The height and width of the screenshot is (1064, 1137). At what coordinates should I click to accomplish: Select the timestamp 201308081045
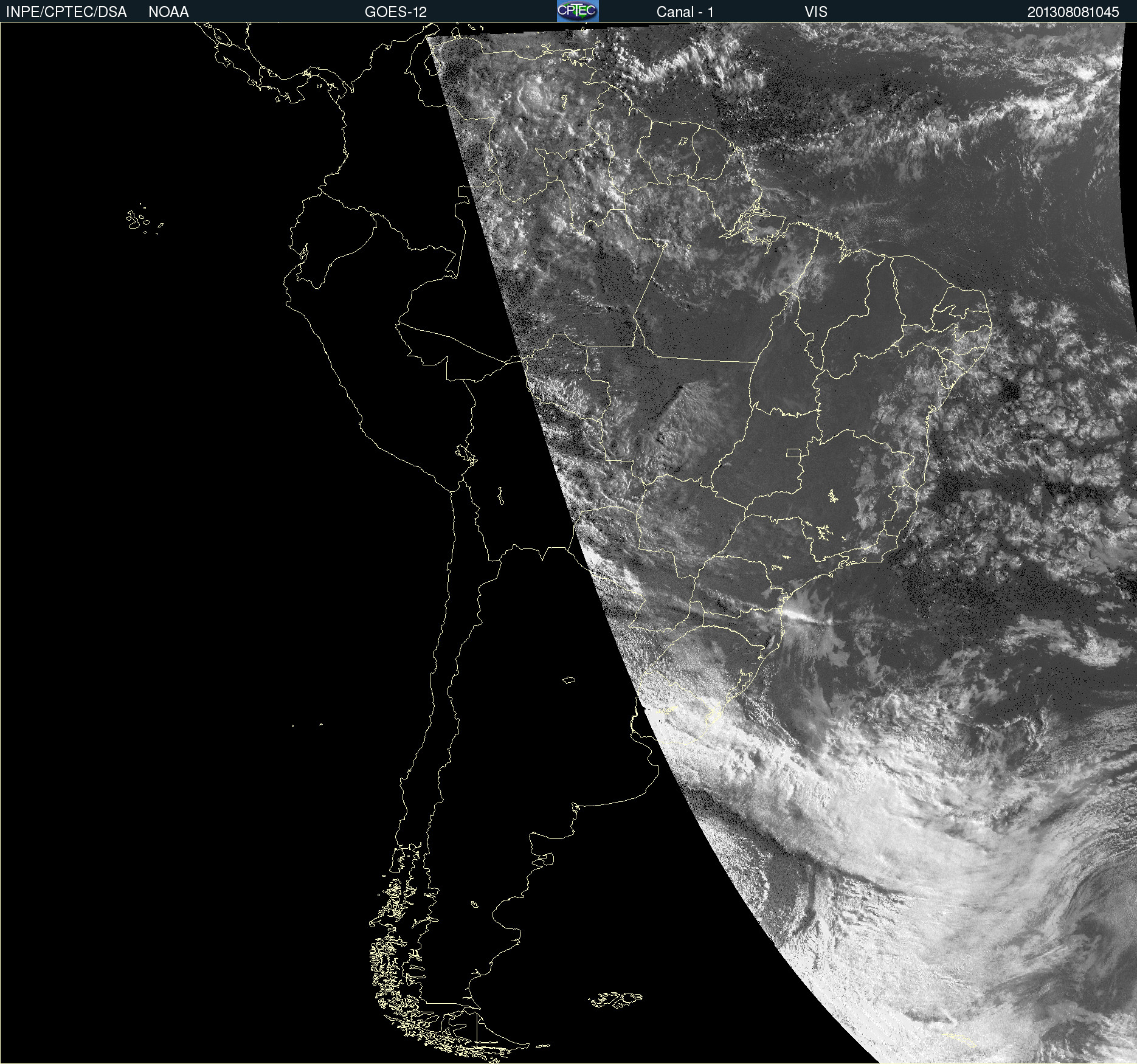pos(1073,12)
